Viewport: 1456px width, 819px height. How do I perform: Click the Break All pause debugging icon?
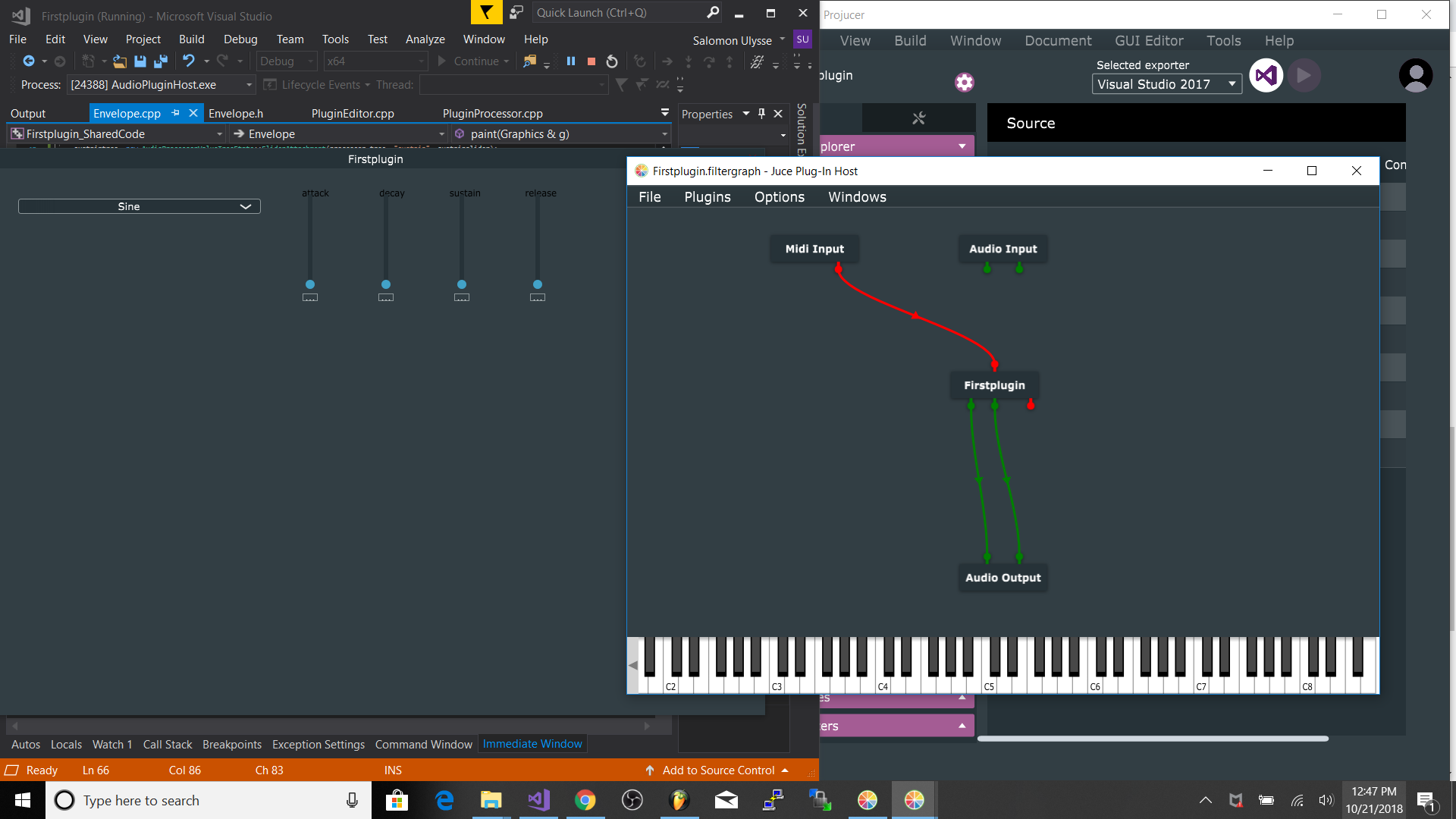pos(571,61)
